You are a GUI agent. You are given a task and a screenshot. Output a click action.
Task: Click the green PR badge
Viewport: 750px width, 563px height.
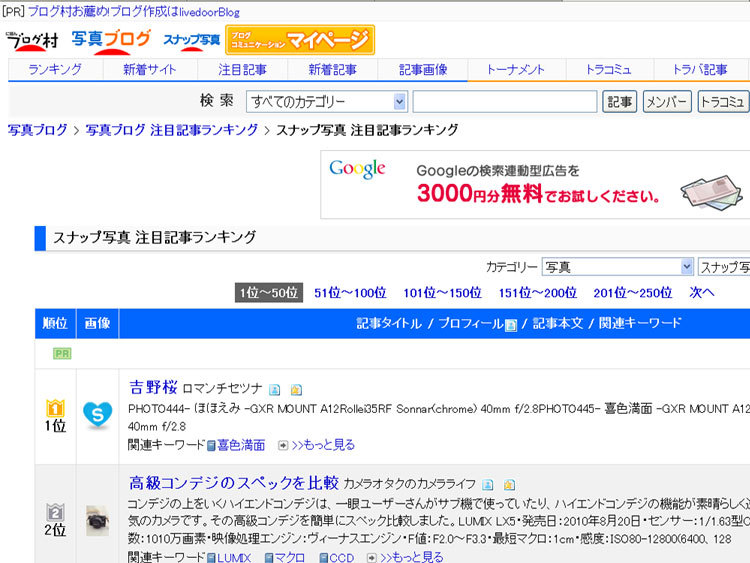point(62,353)
